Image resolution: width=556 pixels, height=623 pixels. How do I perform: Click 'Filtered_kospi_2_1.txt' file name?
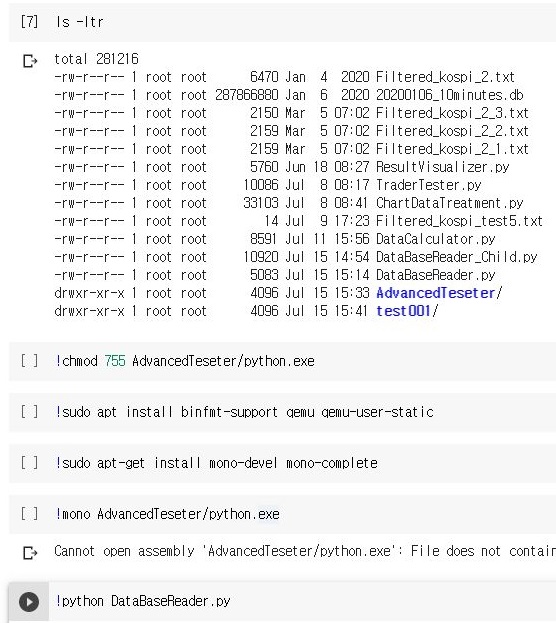click(452, 149)
